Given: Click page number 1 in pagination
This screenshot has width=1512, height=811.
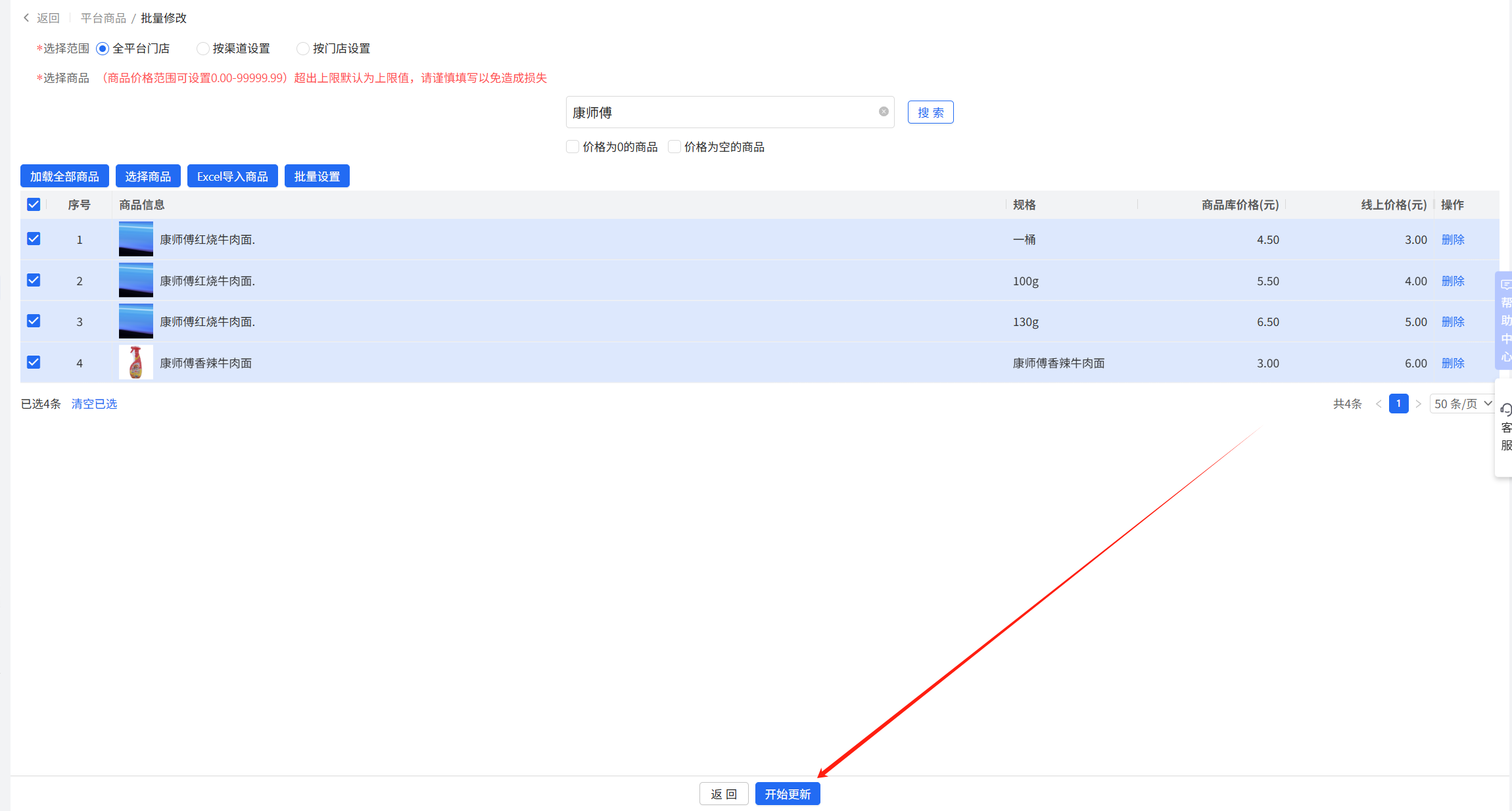Looking at the screenshot, I should [x=1398, y=404].
